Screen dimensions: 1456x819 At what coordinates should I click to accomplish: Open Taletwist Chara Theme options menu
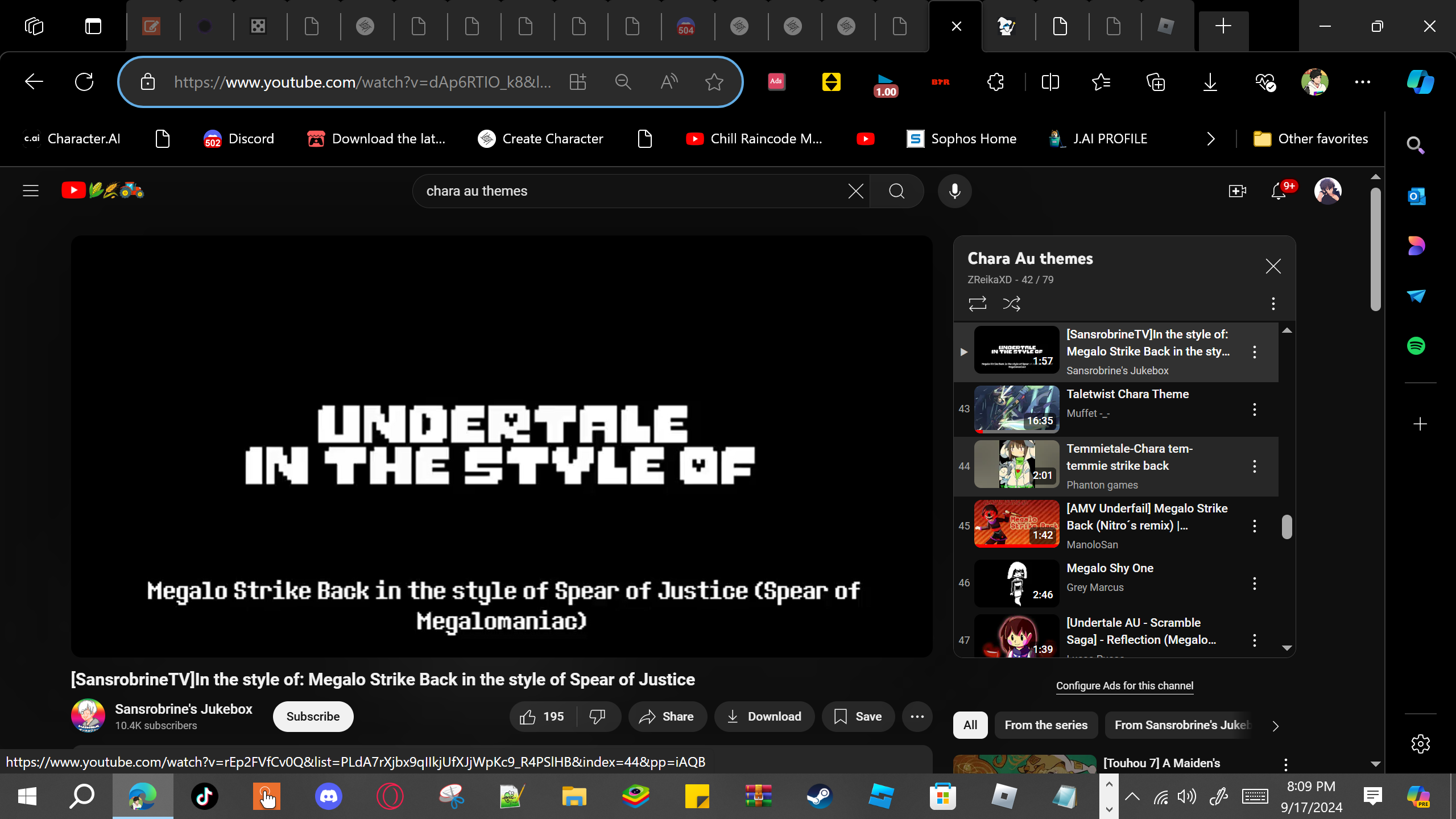pos(1254,409)
